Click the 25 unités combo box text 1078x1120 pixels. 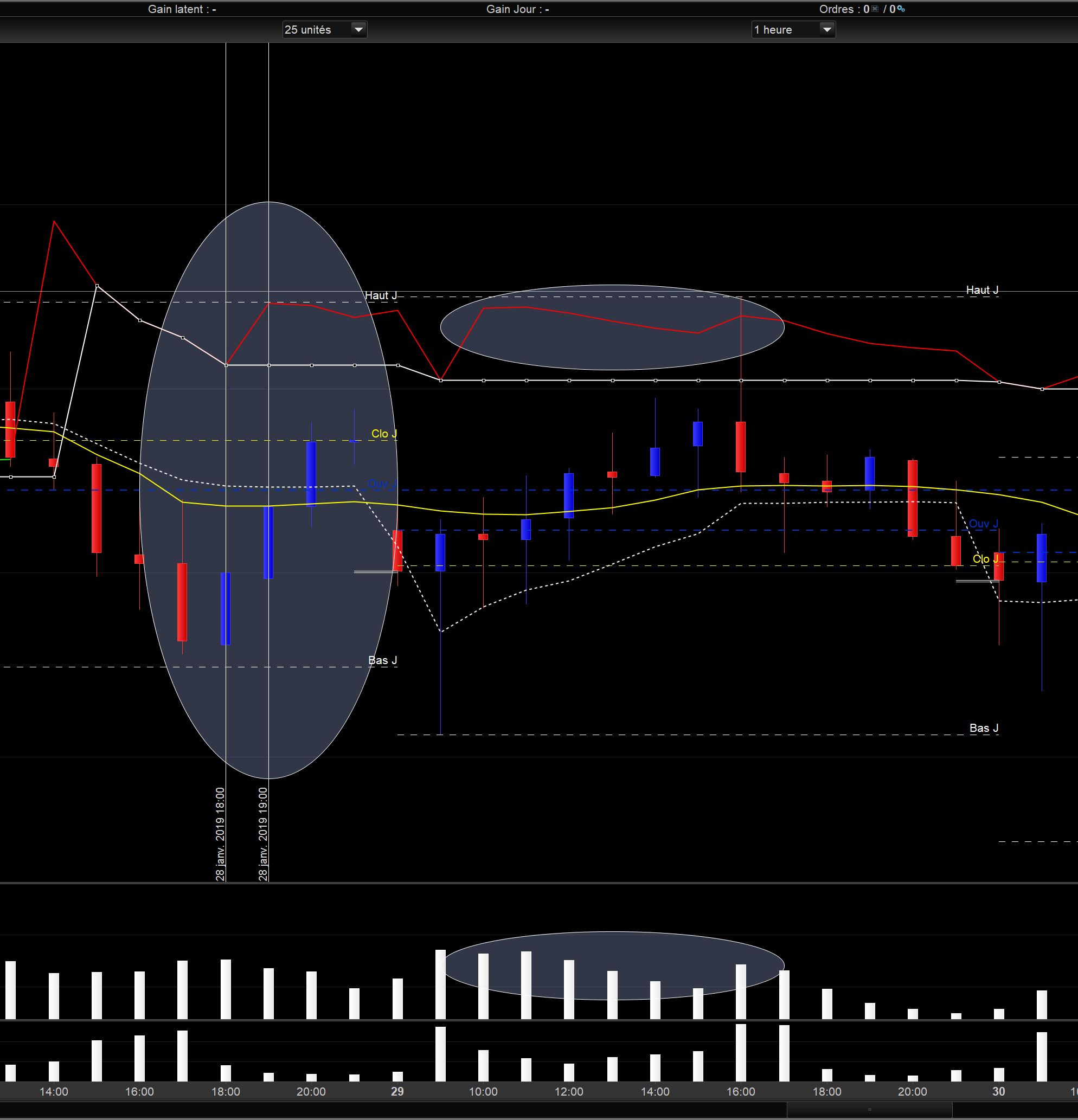tap(309, 30)
